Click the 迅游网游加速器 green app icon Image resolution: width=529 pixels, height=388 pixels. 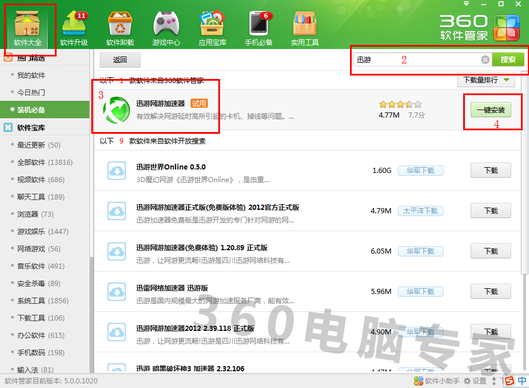coord(117,110)
